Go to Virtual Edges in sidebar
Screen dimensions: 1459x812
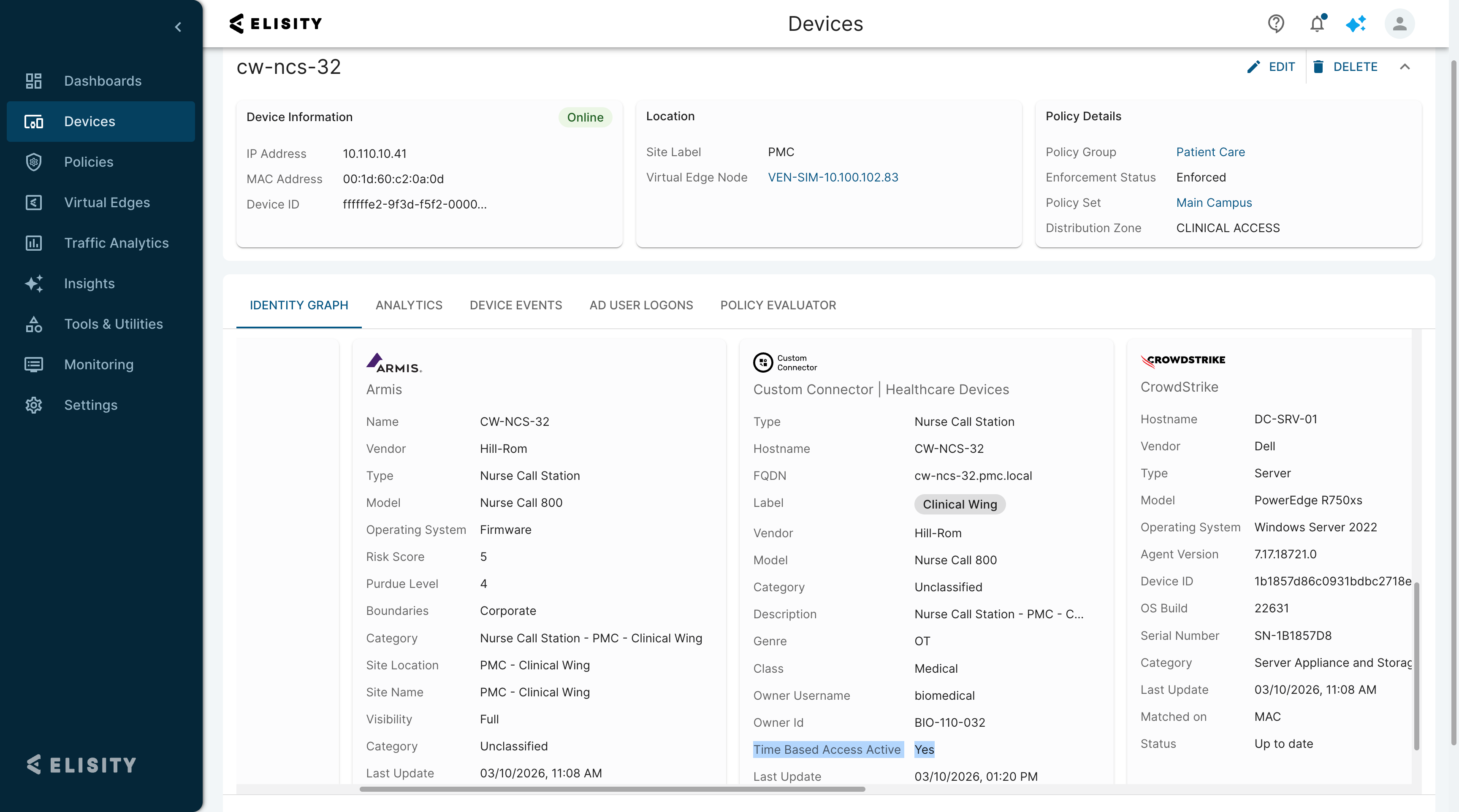click(106, 203)
